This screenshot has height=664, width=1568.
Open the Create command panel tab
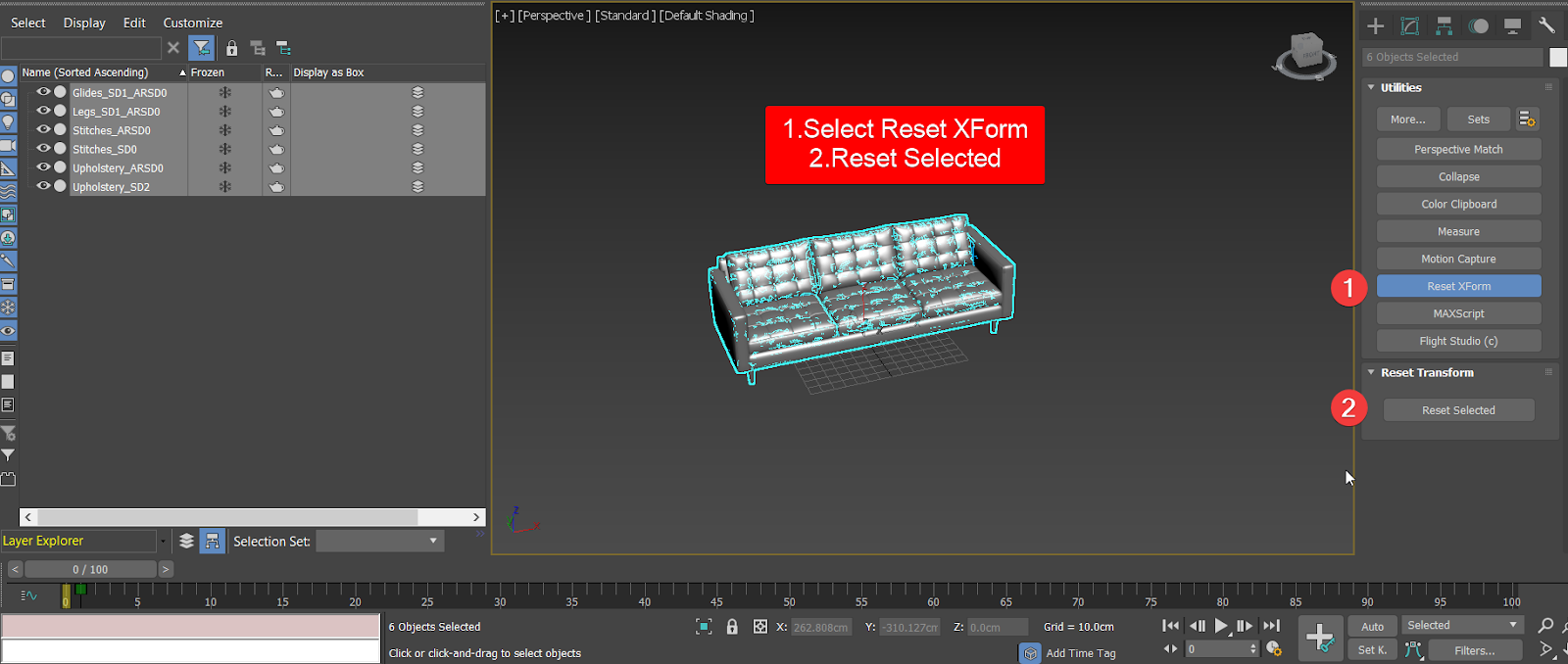[x=1376, y=26]
